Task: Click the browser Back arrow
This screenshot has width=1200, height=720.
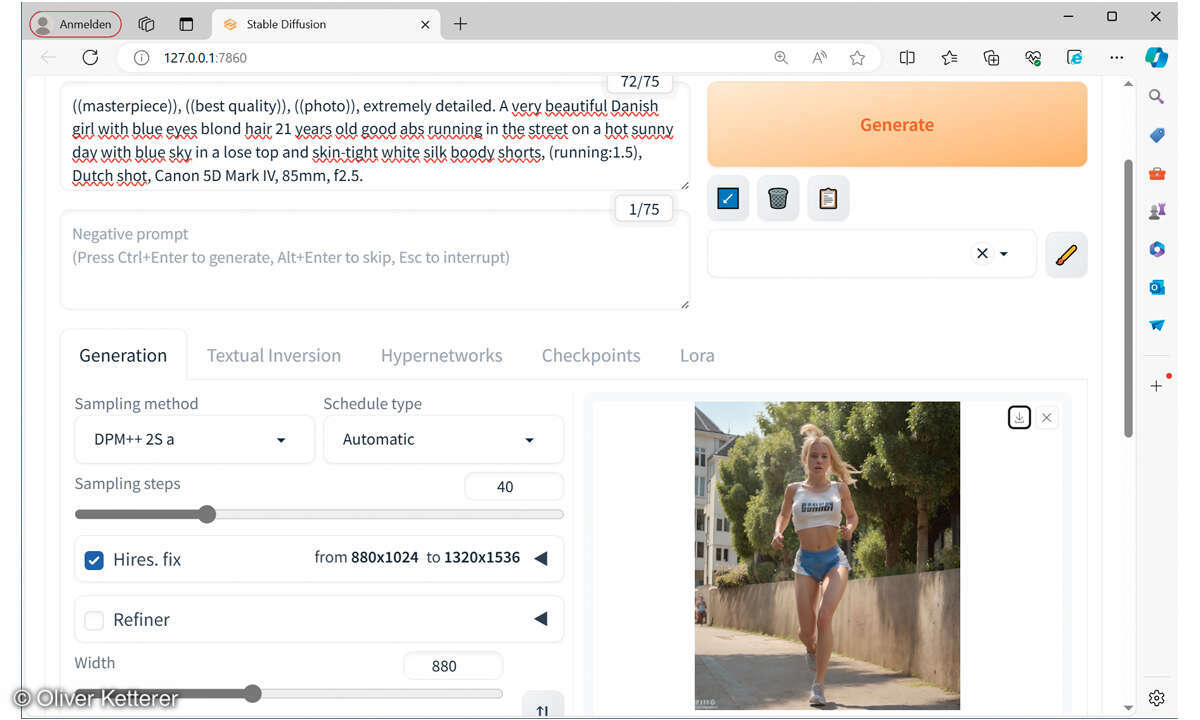Action: [x=48, y=58]
